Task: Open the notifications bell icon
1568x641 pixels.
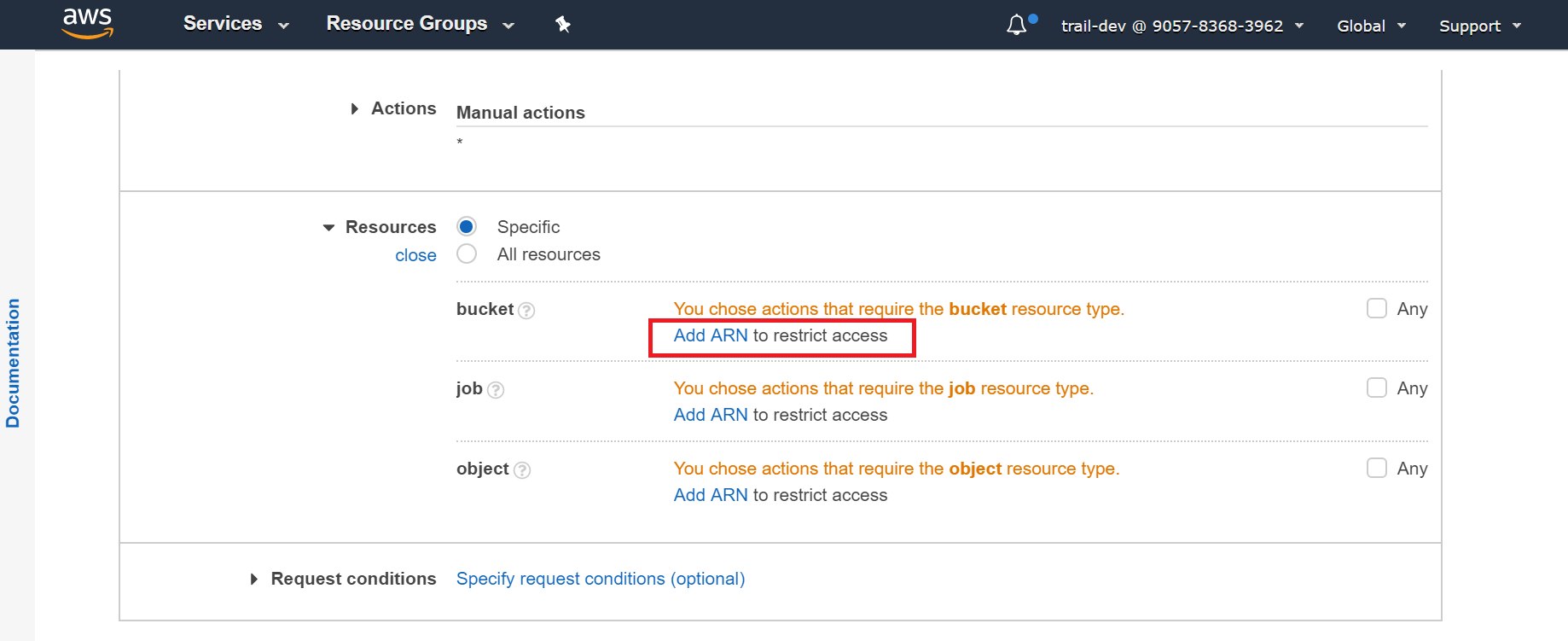Action: pos(1017,25)
